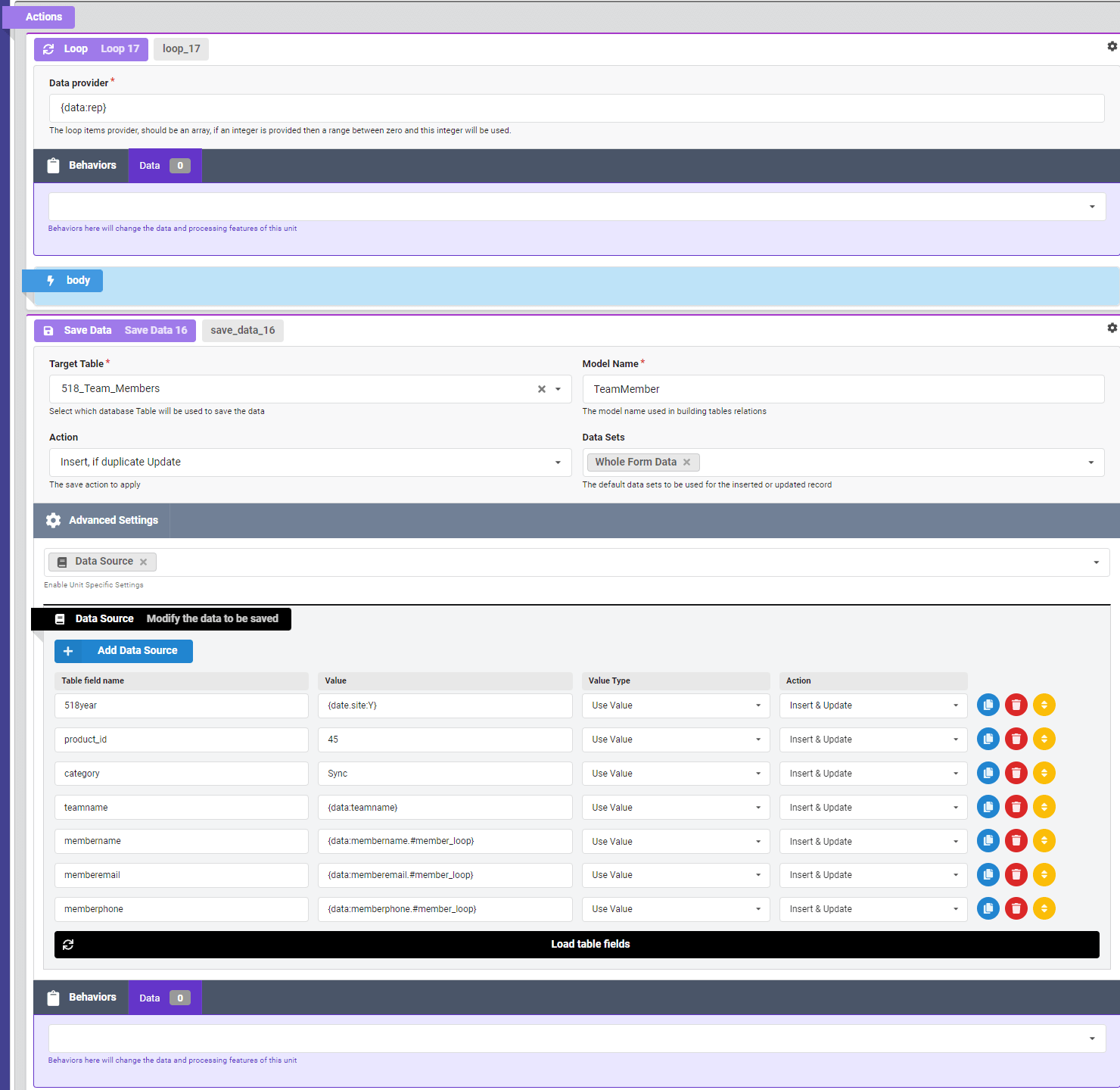Reorder handle for membername row

[x=1044, y=840]
